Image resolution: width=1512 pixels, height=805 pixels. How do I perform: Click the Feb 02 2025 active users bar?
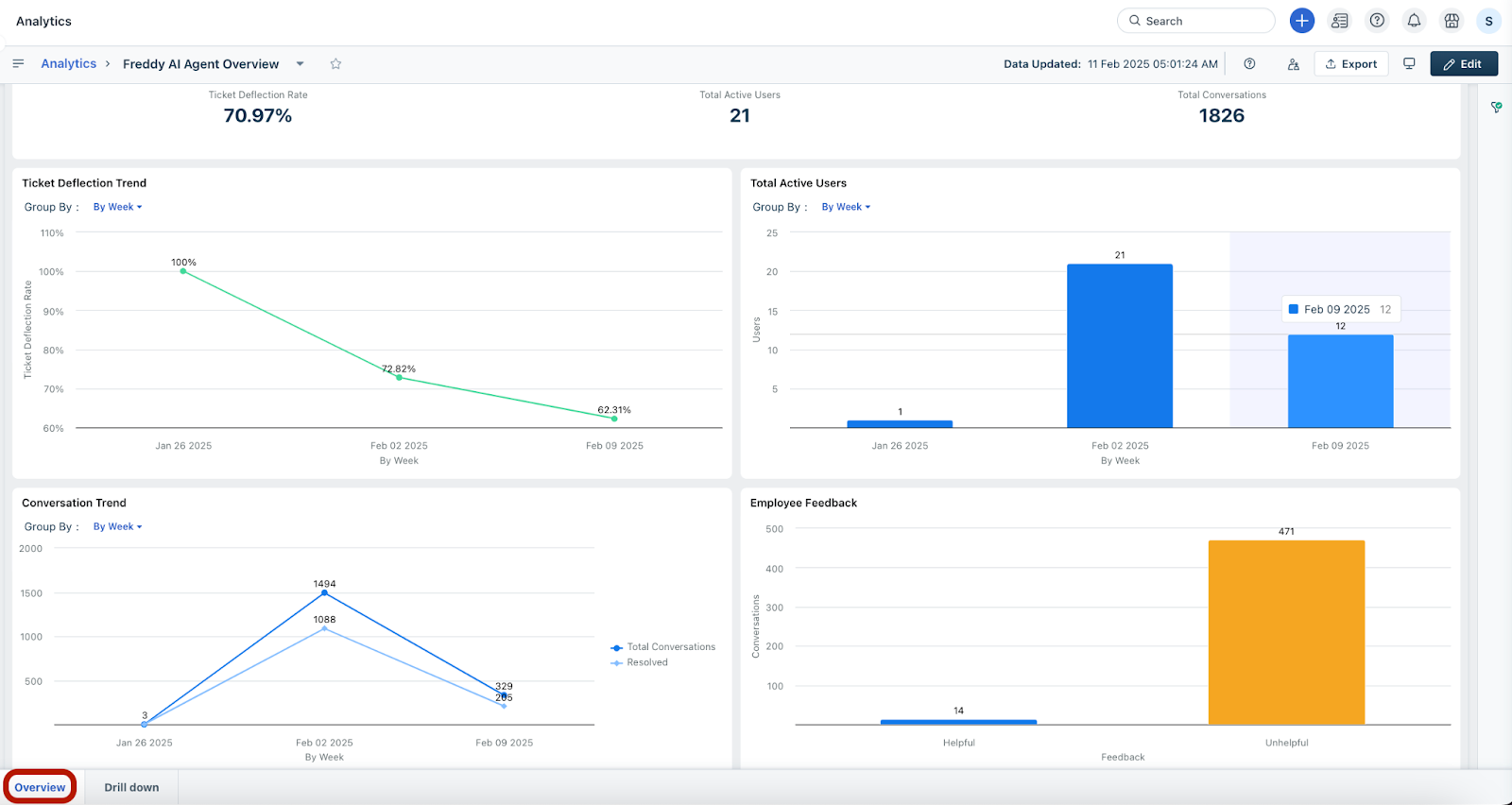[x=1120, y=346]
